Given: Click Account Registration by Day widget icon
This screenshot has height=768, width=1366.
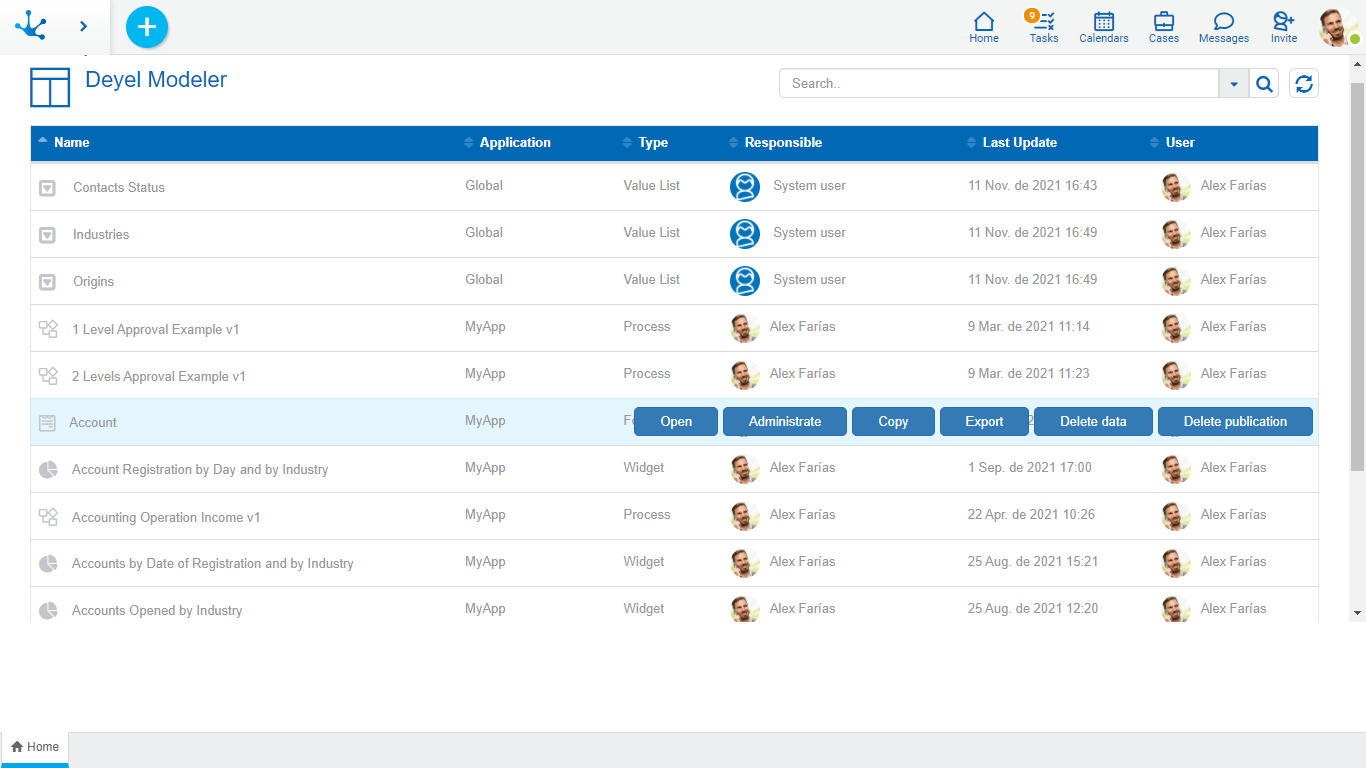Looking at the screenshot, I should pos(48,470).
